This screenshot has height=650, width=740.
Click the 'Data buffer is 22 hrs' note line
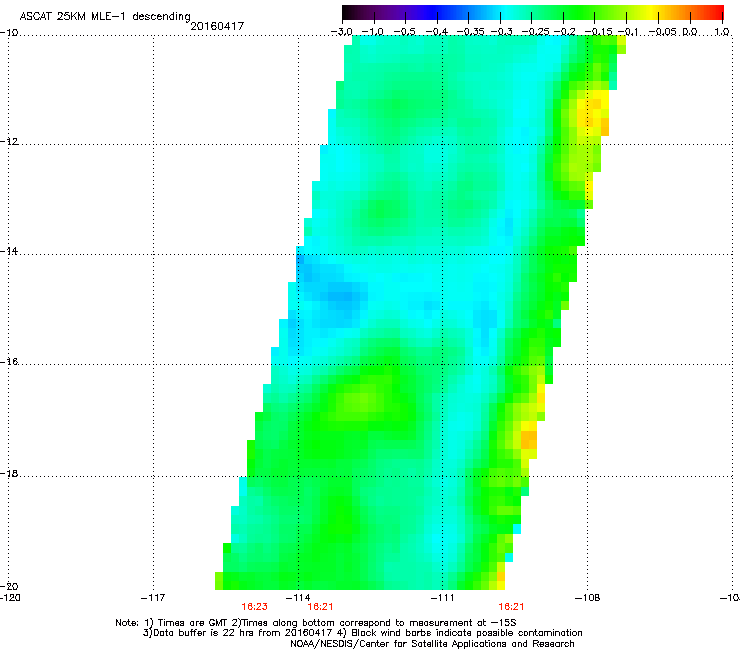363,633
